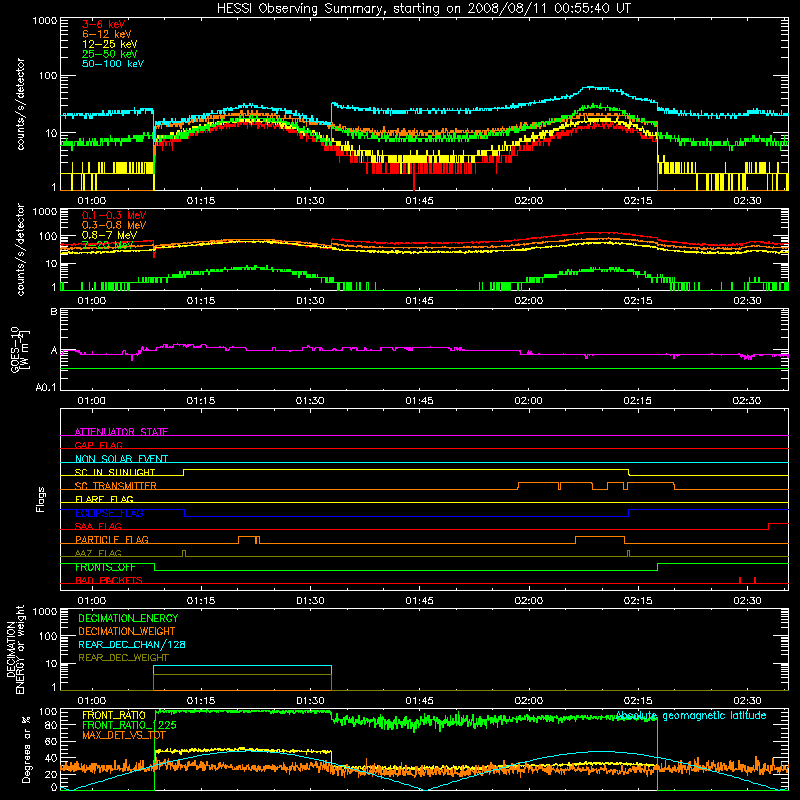Select the blue ECLIPSE_FLAG label
This screenshot has height=800, width=800.
tap(109, 513)
